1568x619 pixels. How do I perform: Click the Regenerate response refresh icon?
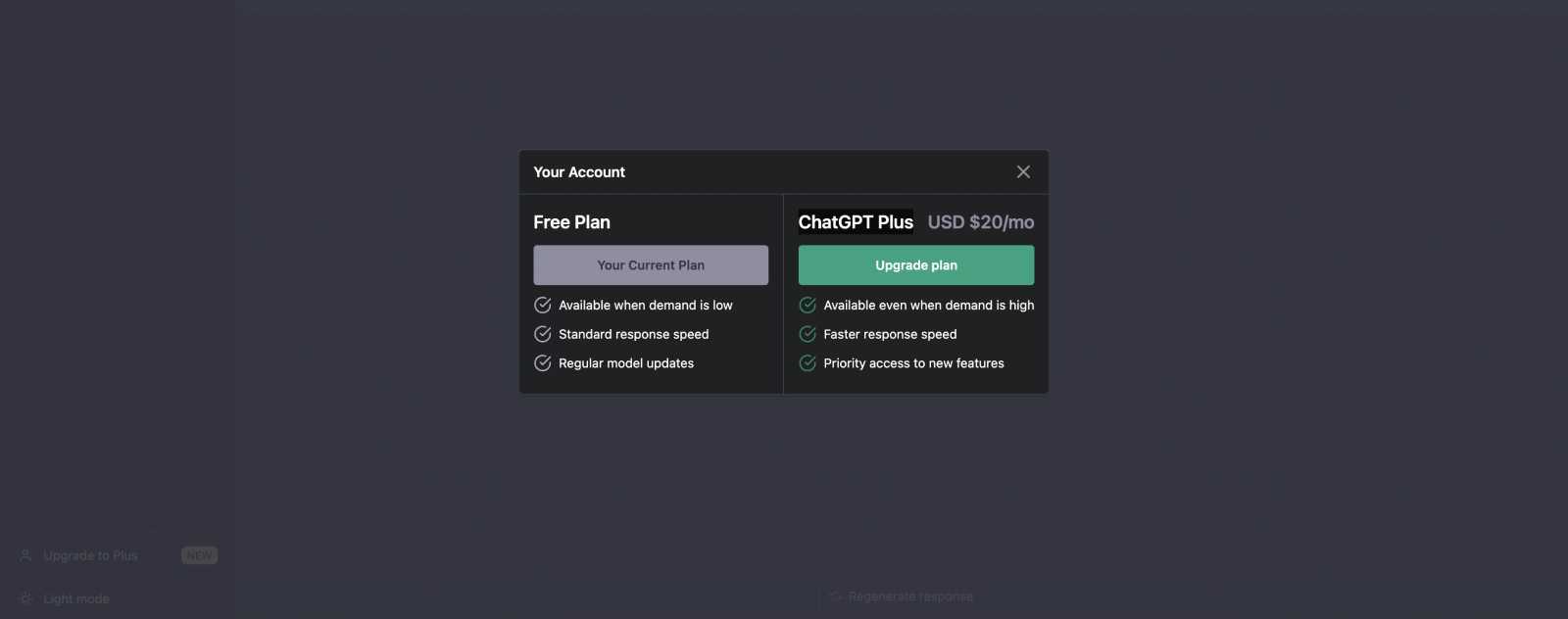click(836, 596)
